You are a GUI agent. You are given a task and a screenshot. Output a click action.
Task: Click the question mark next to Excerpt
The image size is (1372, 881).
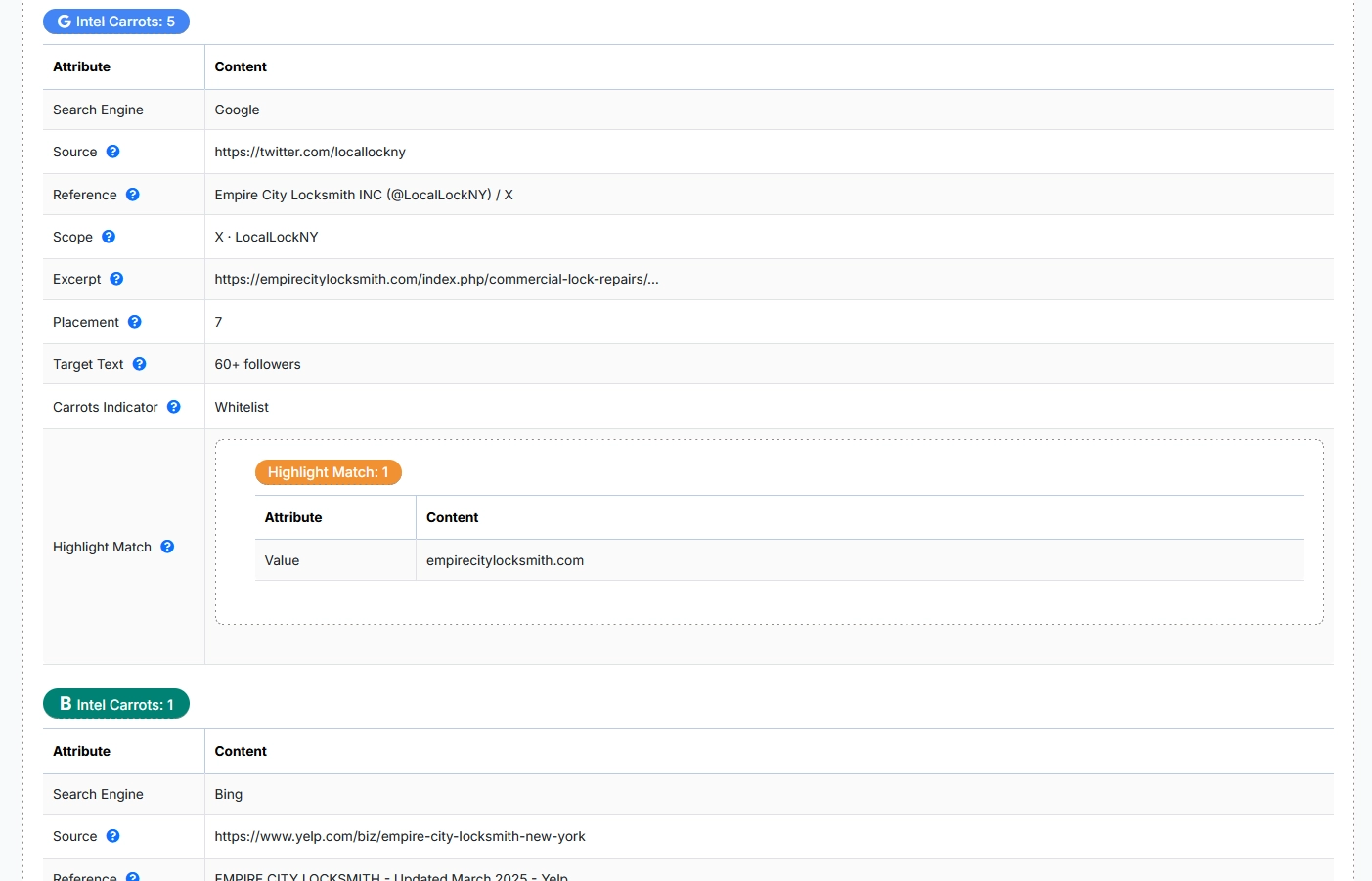[116, 279]
